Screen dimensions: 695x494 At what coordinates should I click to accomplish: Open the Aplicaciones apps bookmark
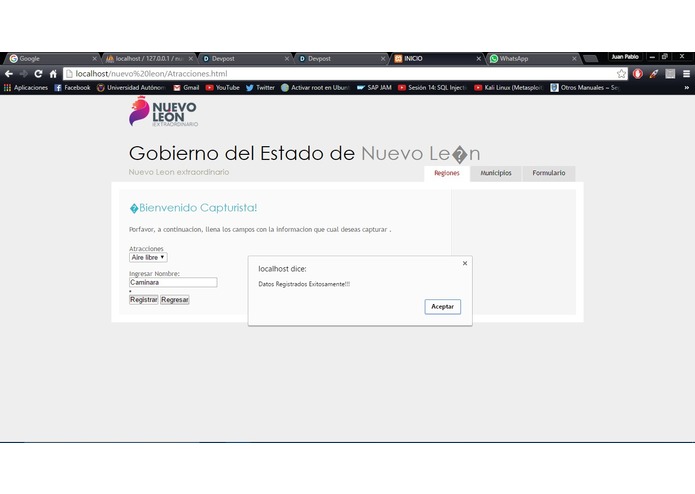click(26, 88)
